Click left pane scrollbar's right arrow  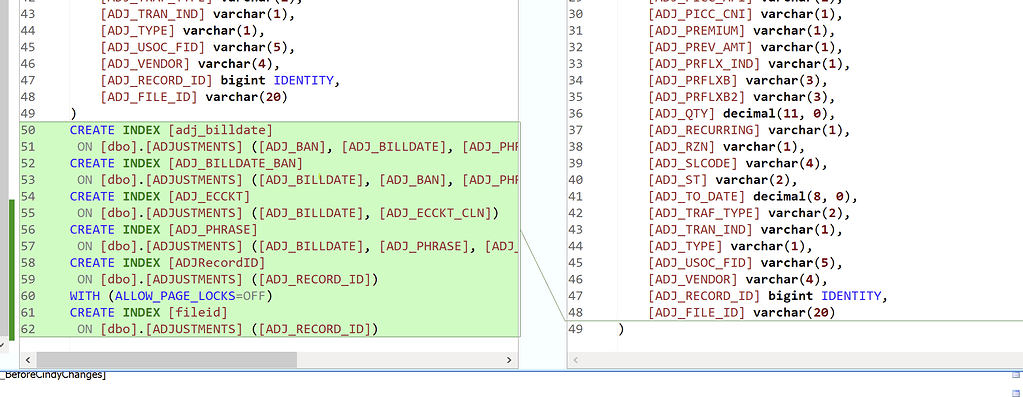(509, 360)
